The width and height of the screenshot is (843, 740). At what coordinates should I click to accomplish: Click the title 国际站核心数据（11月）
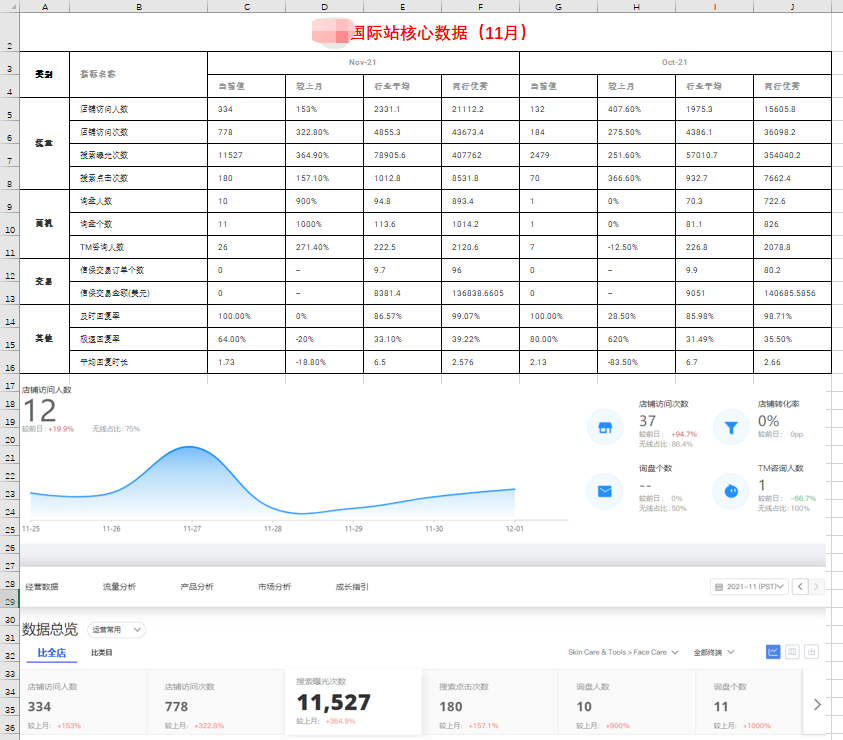pos(439,33)
